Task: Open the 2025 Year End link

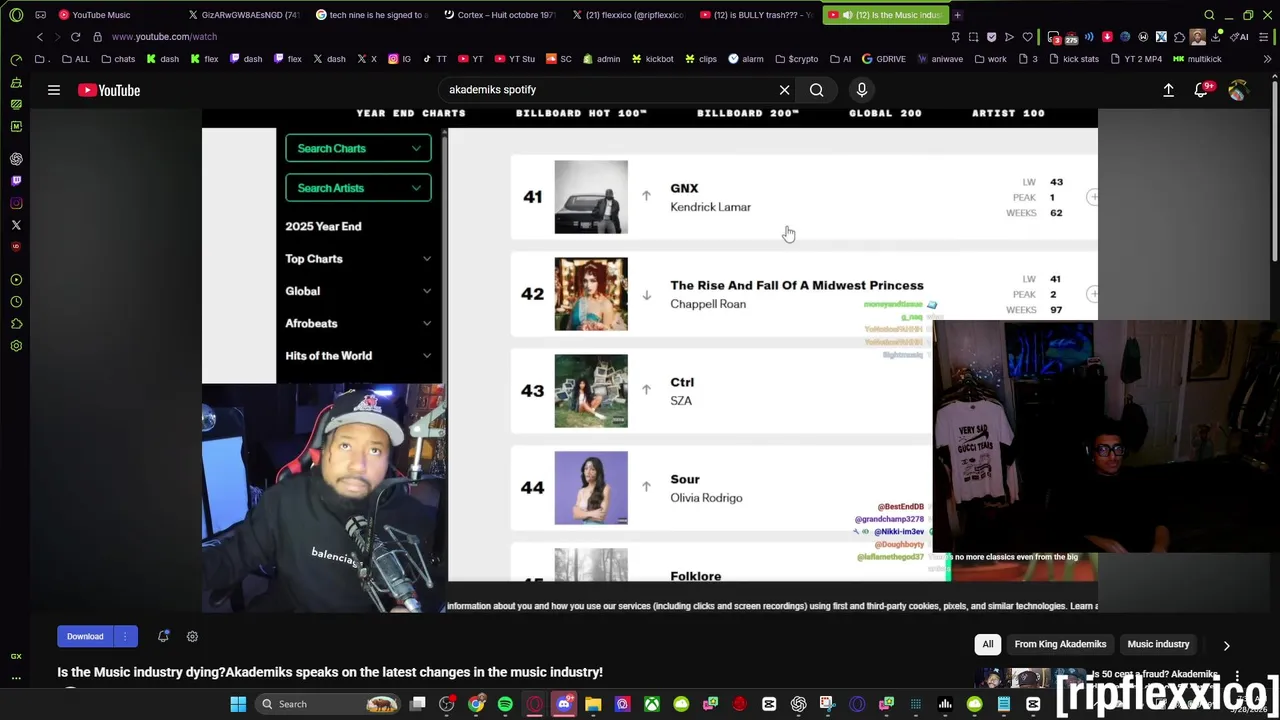Action: point(323,226)
